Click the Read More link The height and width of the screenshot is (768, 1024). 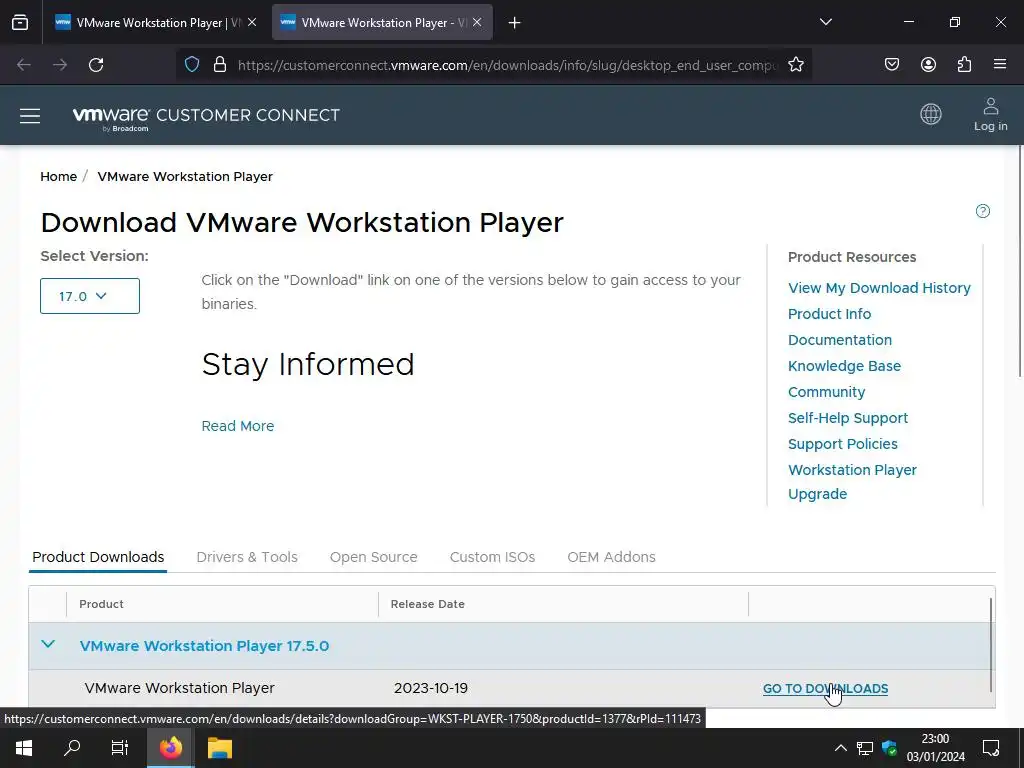pos(238,426)
